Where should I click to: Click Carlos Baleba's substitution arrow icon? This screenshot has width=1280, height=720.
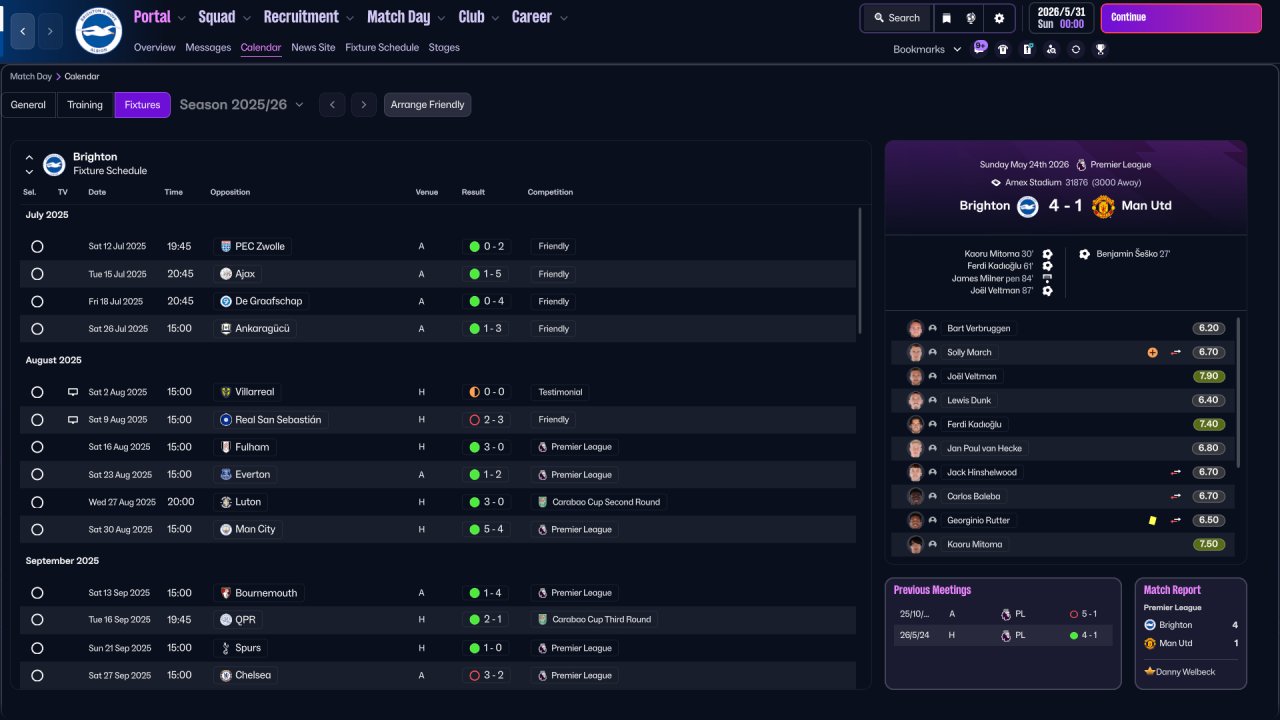click(x=1176, y=496)
